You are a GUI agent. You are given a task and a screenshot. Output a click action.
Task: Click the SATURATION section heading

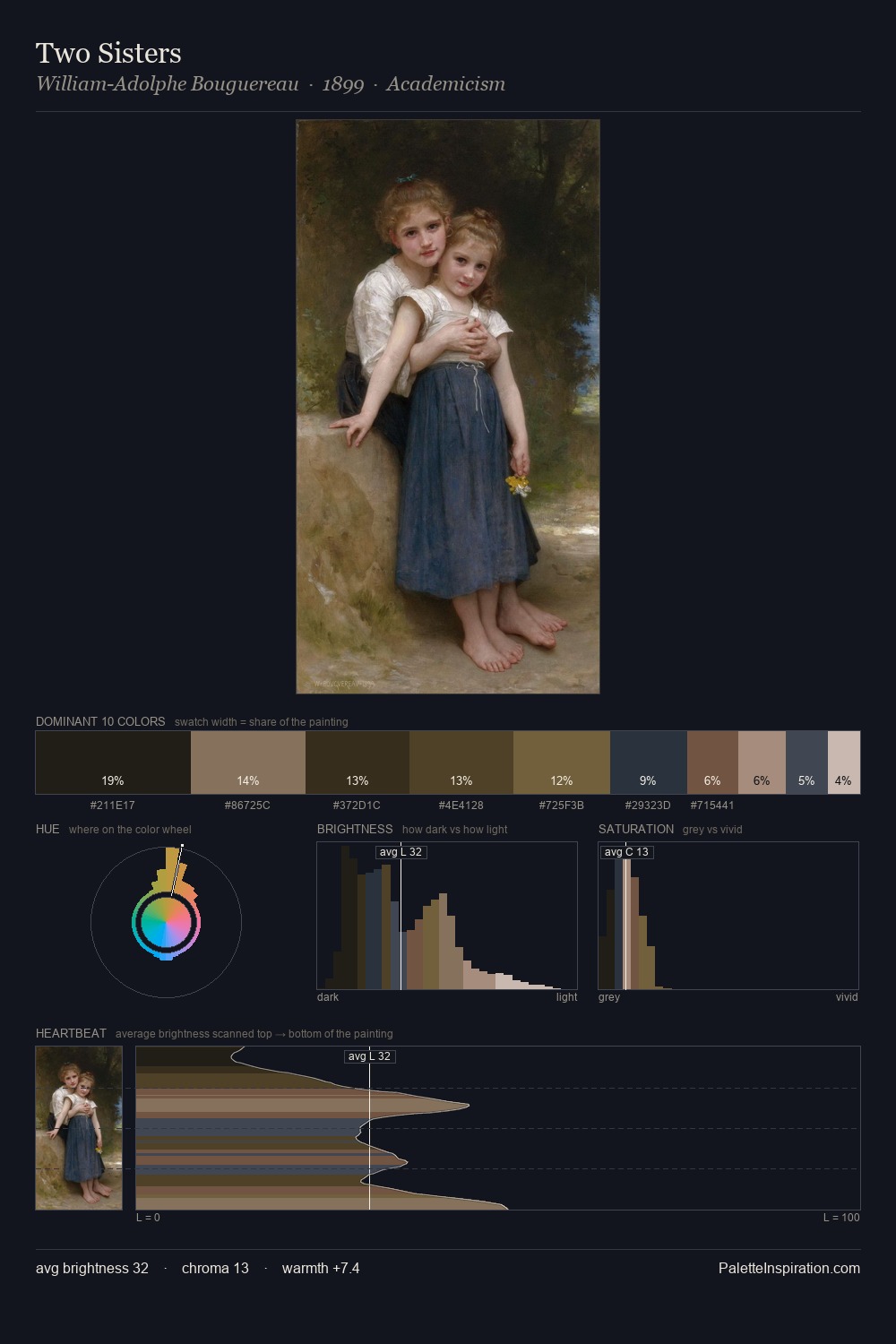[x=636, y=829]
